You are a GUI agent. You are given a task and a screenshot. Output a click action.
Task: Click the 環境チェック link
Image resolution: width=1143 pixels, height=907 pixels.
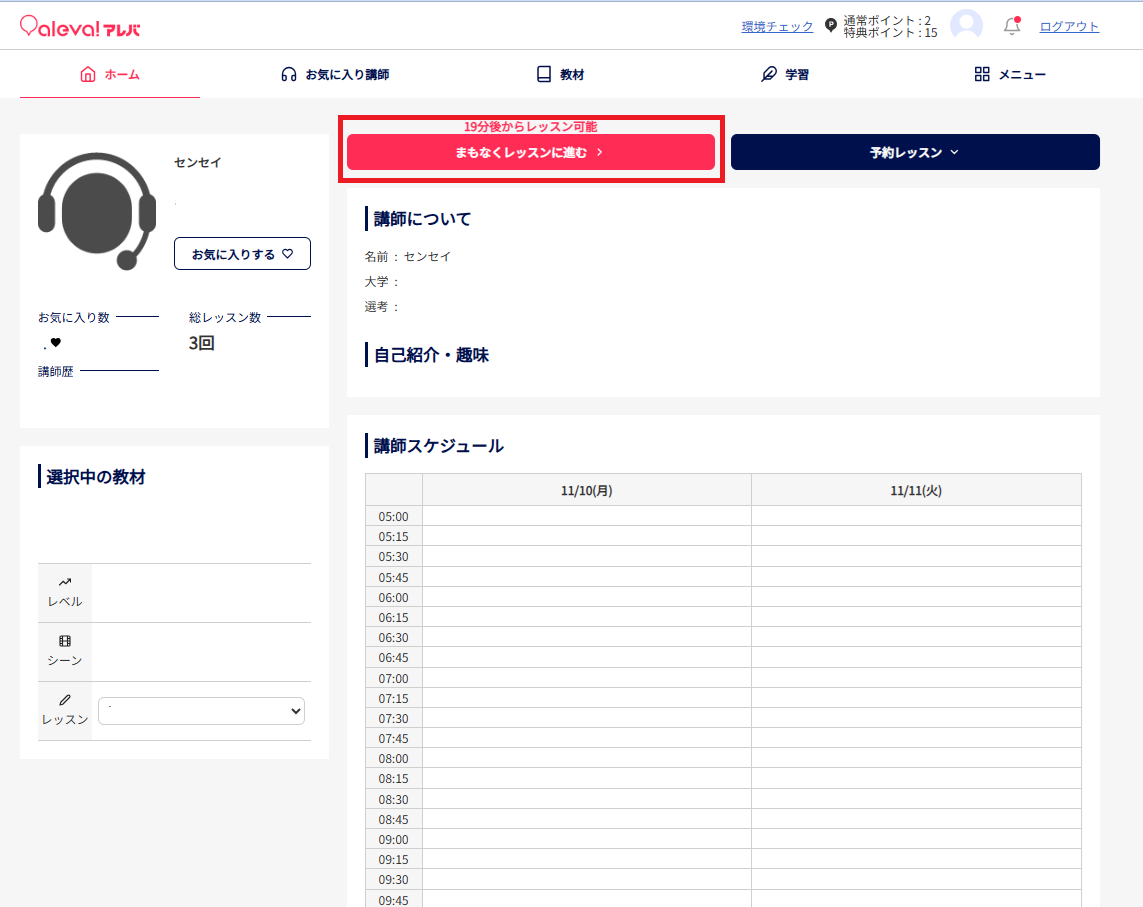coord(777,27)
